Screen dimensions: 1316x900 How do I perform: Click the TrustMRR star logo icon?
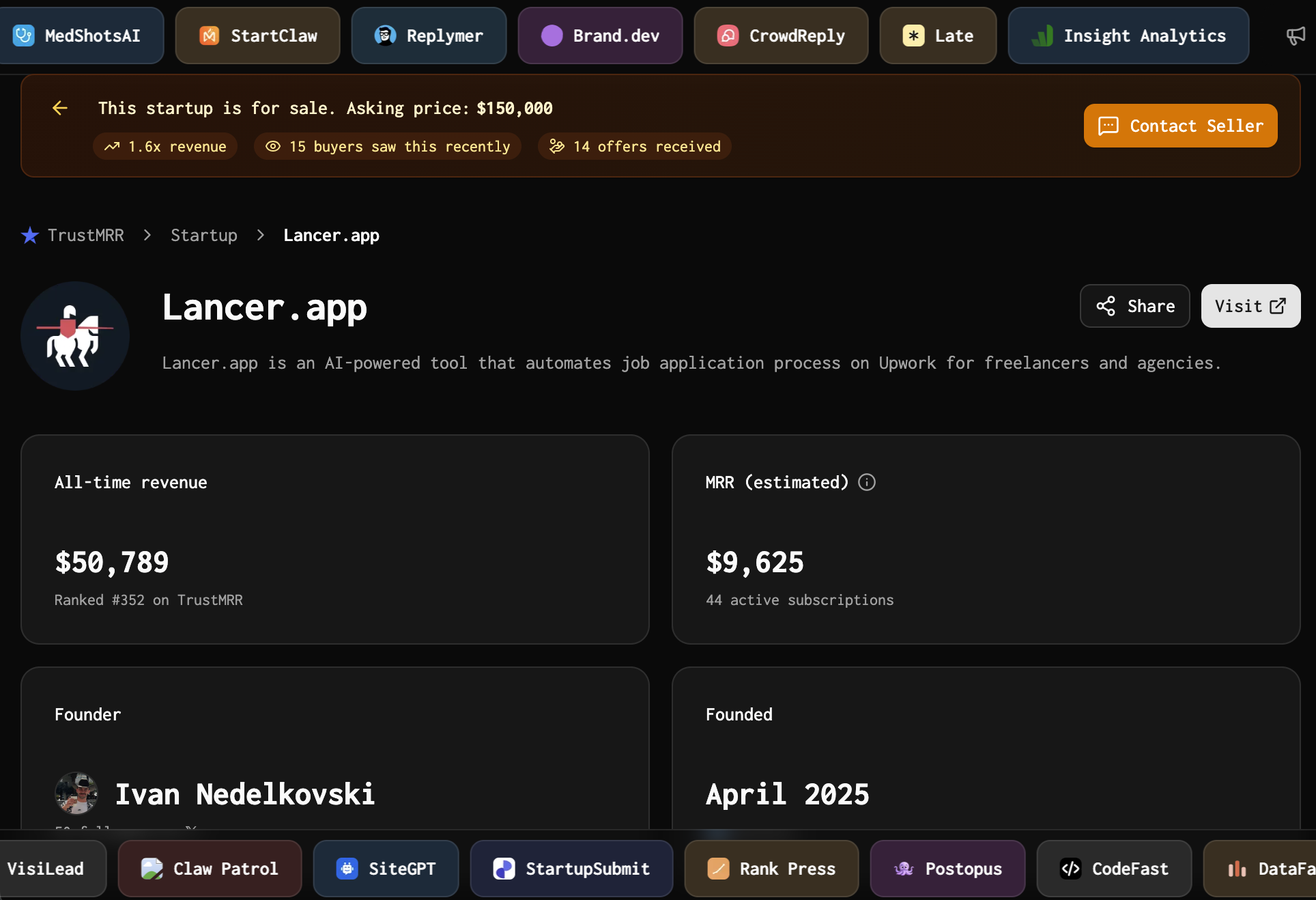point(30,236)
